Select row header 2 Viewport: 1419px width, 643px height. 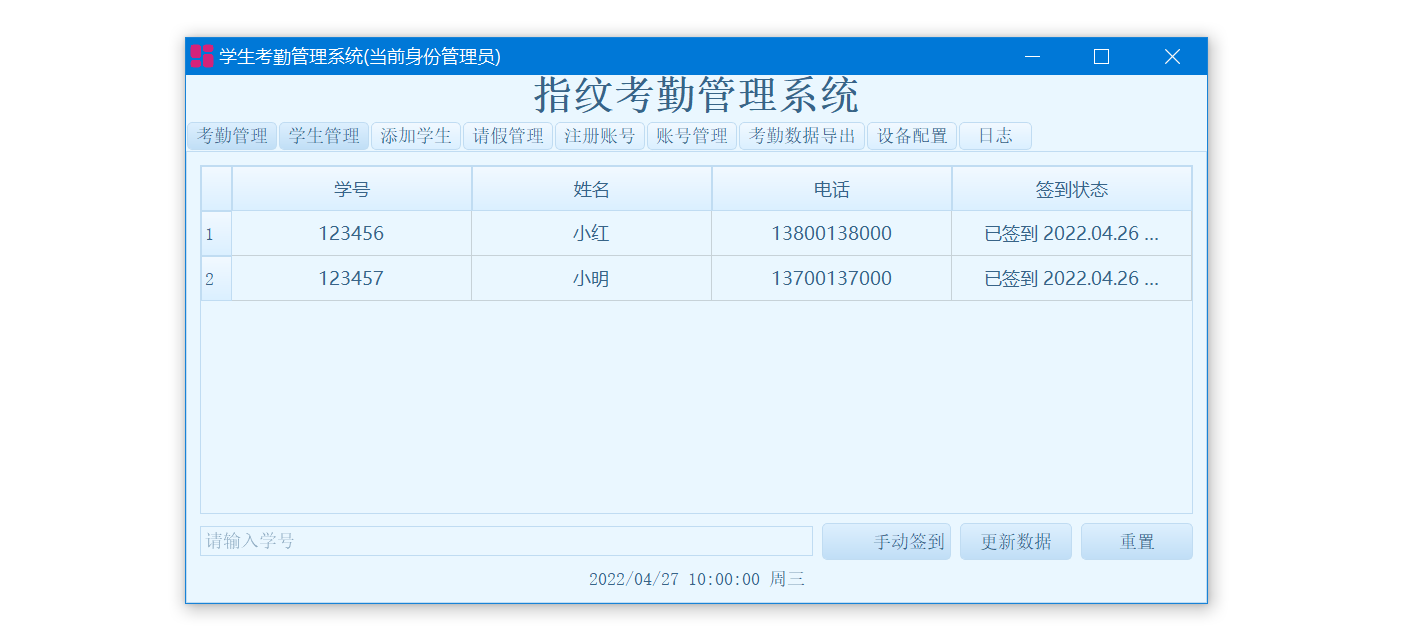216,279
